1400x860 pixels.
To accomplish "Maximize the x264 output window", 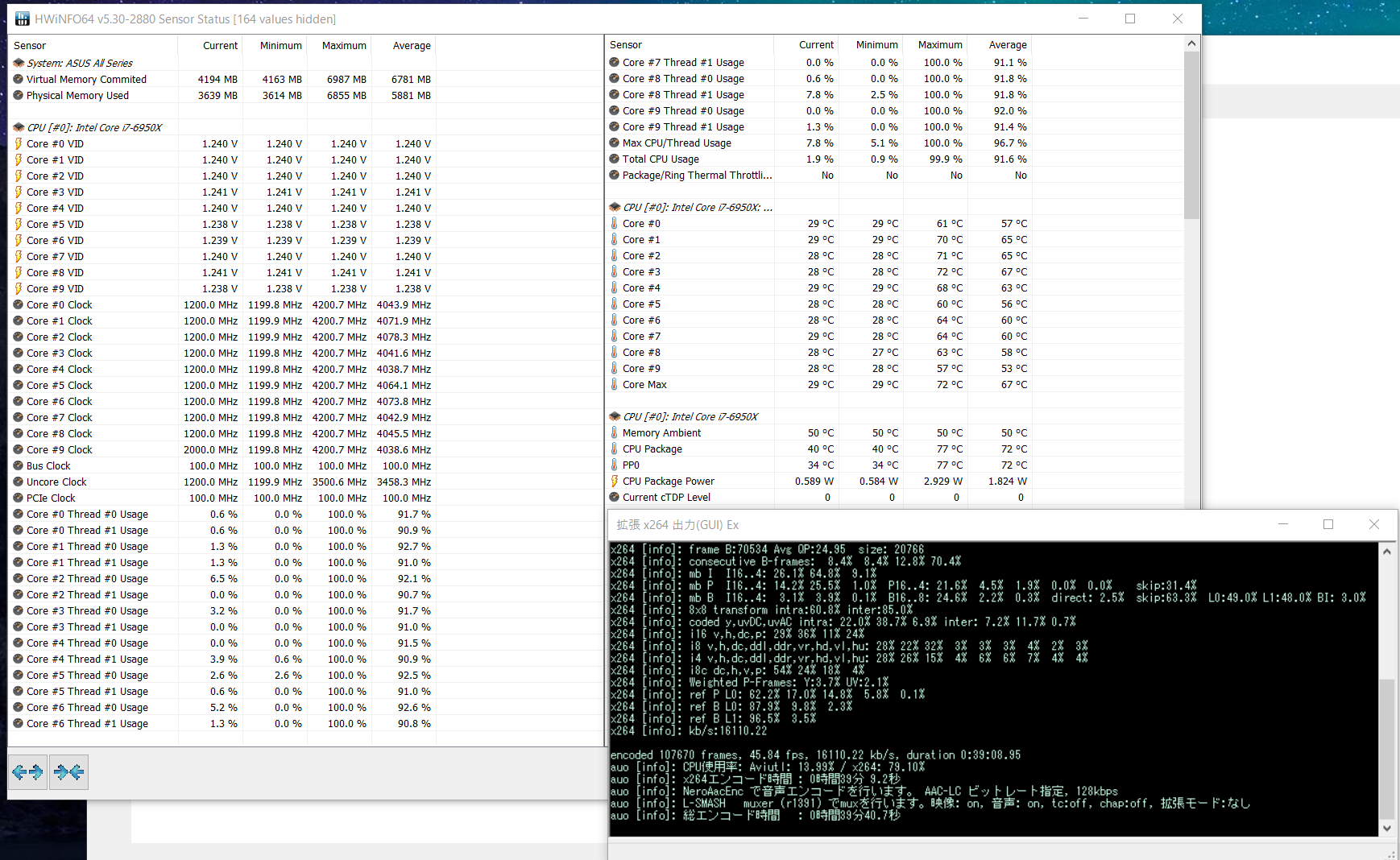I will 1328,524.
